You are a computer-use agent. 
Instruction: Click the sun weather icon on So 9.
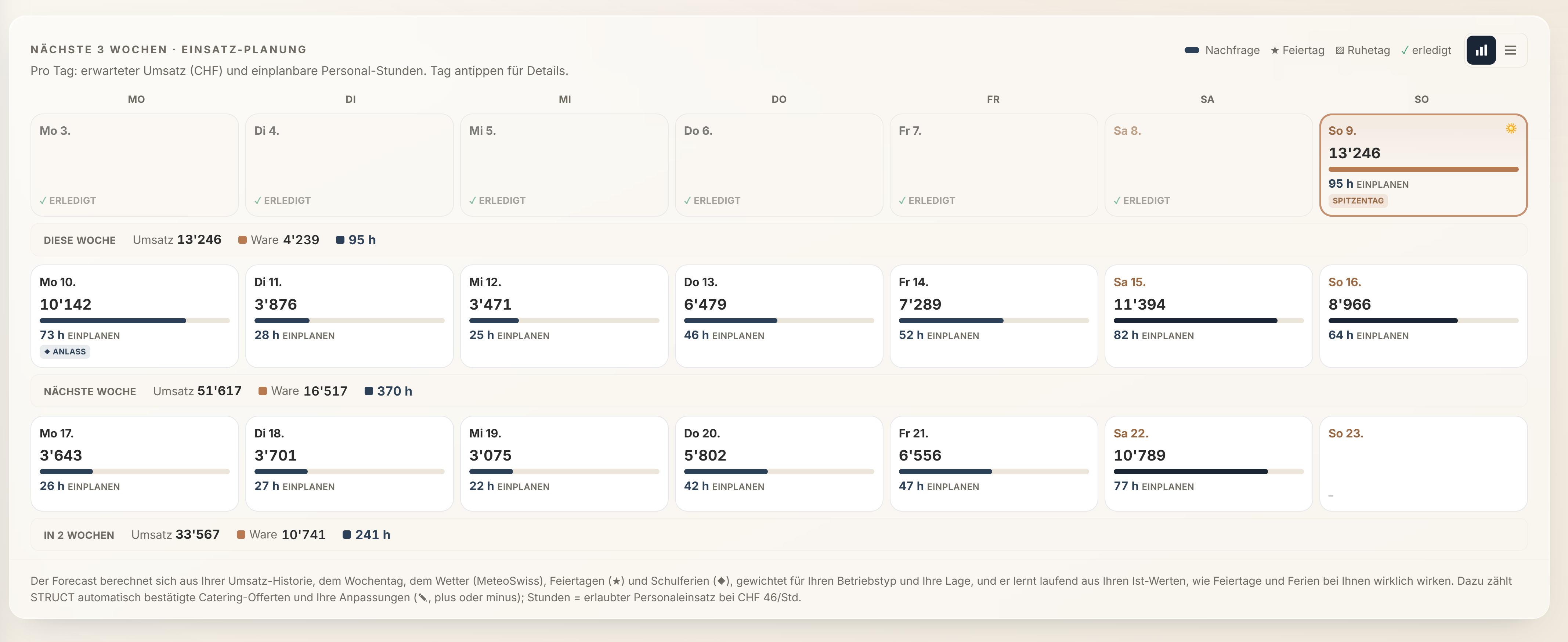point(1511,129)
